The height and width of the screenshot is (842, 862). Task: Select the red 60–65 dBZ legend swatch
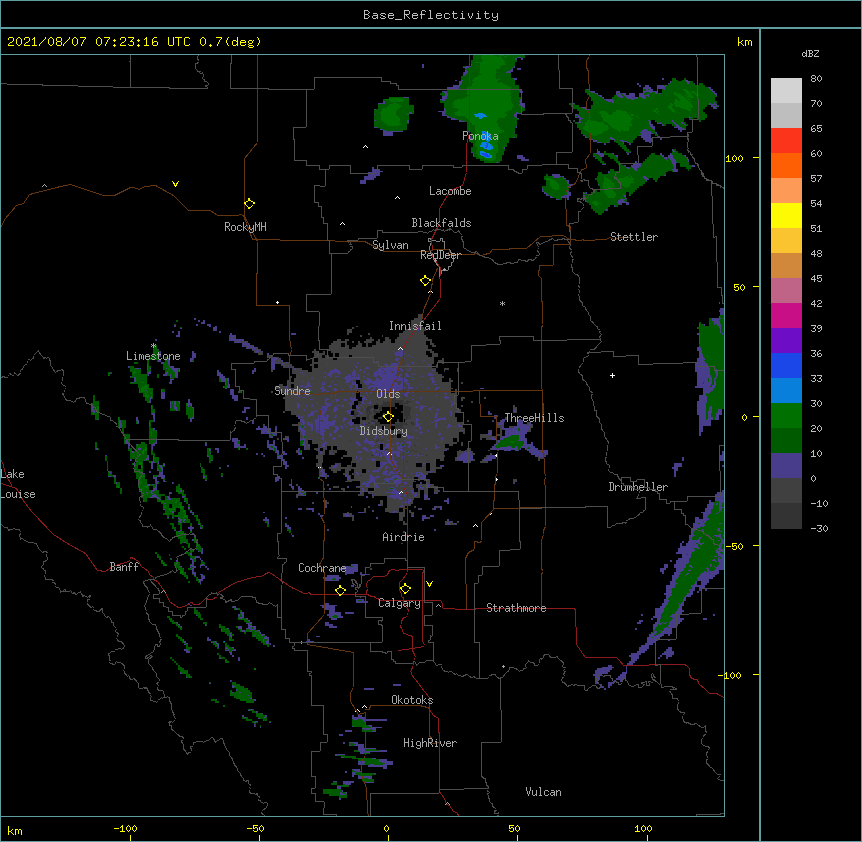tap(786, 140)
